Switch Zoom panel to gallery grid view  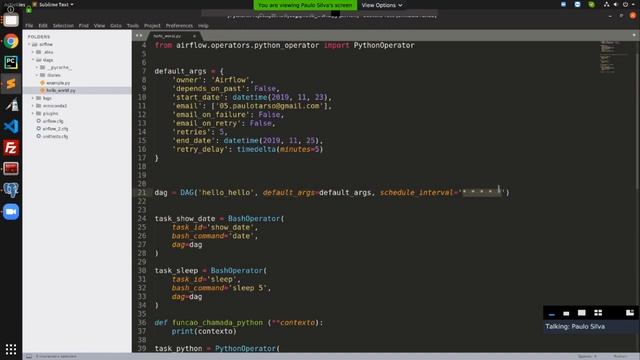click(598, 313)
